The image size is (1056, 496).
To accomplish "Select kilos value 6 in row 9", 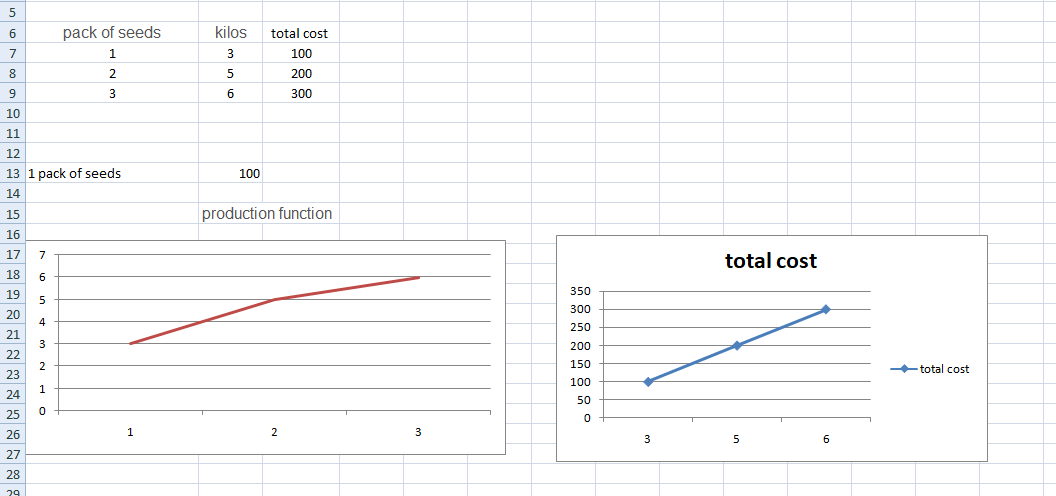I will pos(231,93).
